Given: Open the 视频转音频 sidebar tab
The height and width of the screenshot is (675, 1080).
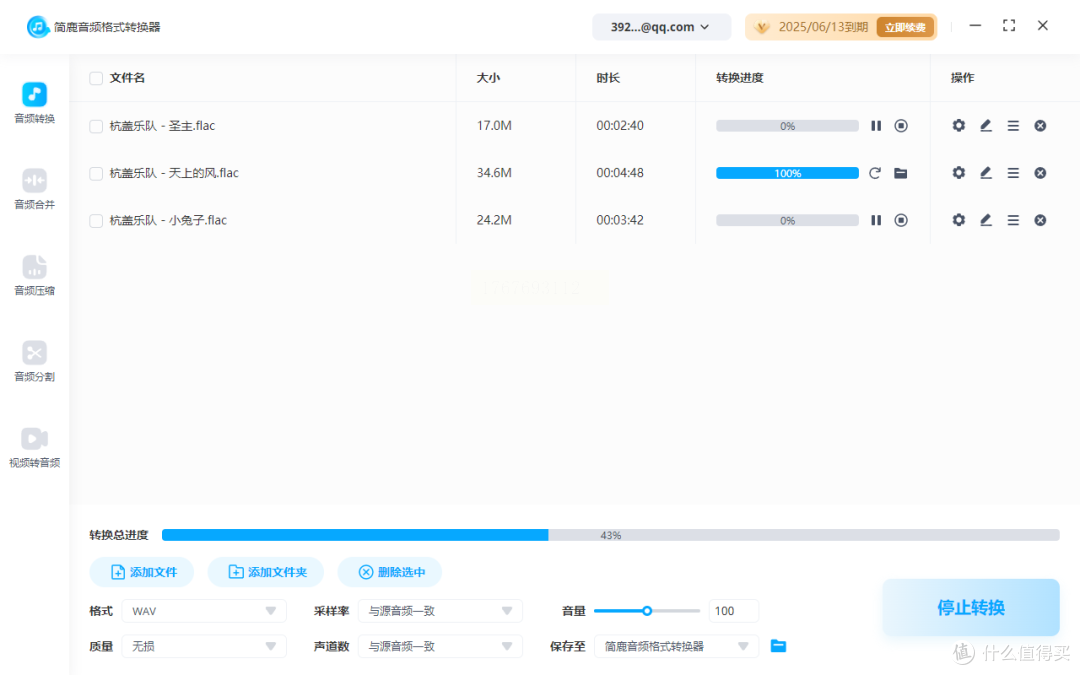Looking at the screenshot, I should click(x=34, y=447).
